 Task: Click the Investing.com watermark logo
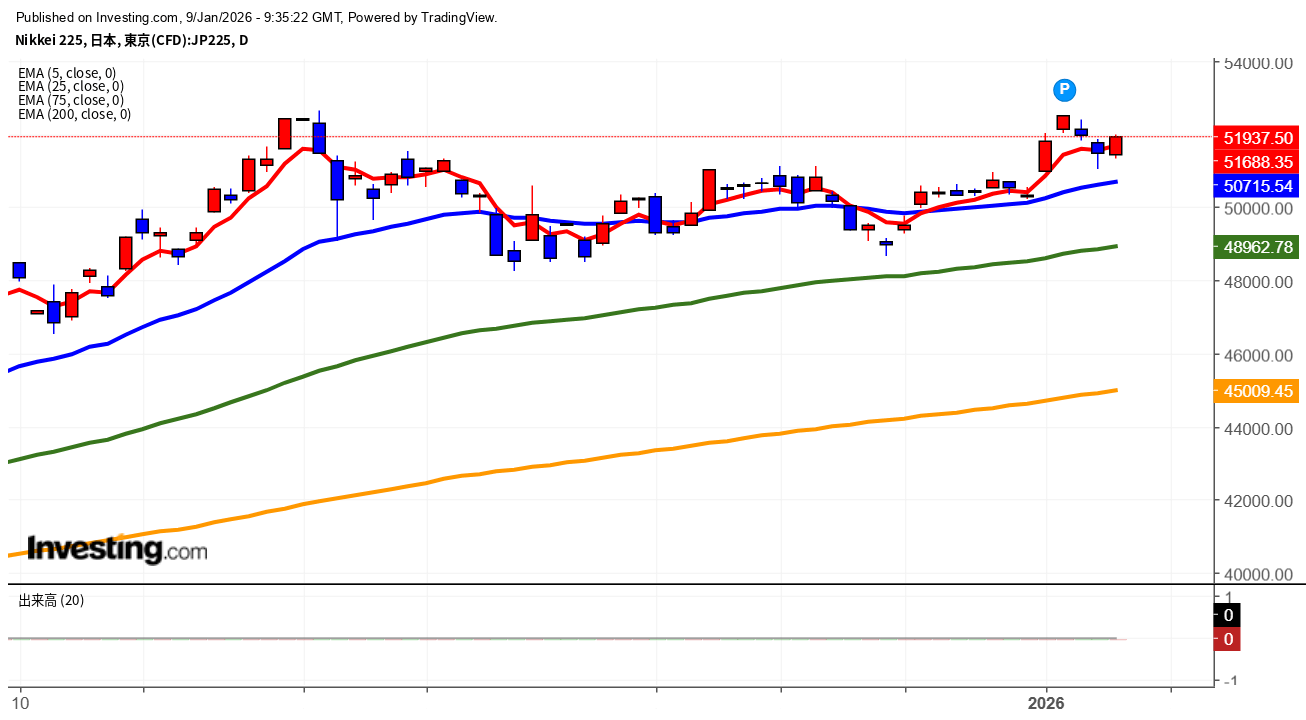(x=117, y=549)
